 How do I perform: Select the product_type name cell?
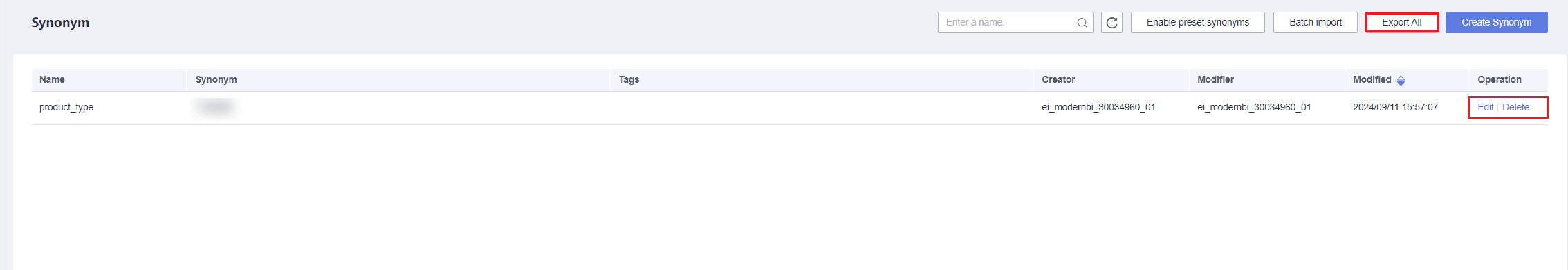point(66,107)
